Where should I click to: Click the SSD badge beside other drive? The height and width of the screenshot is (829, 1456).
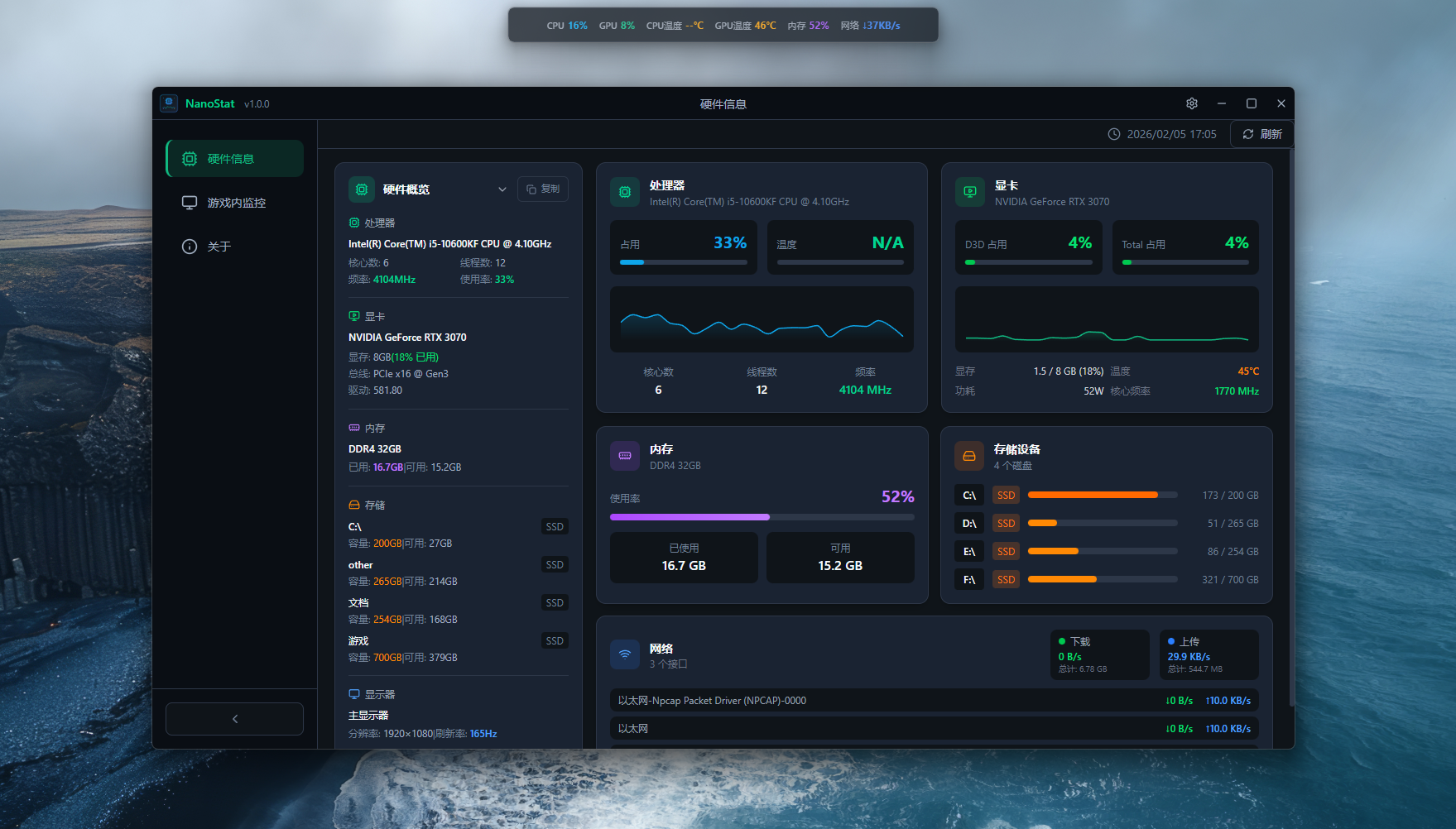(x=555, y=564)
